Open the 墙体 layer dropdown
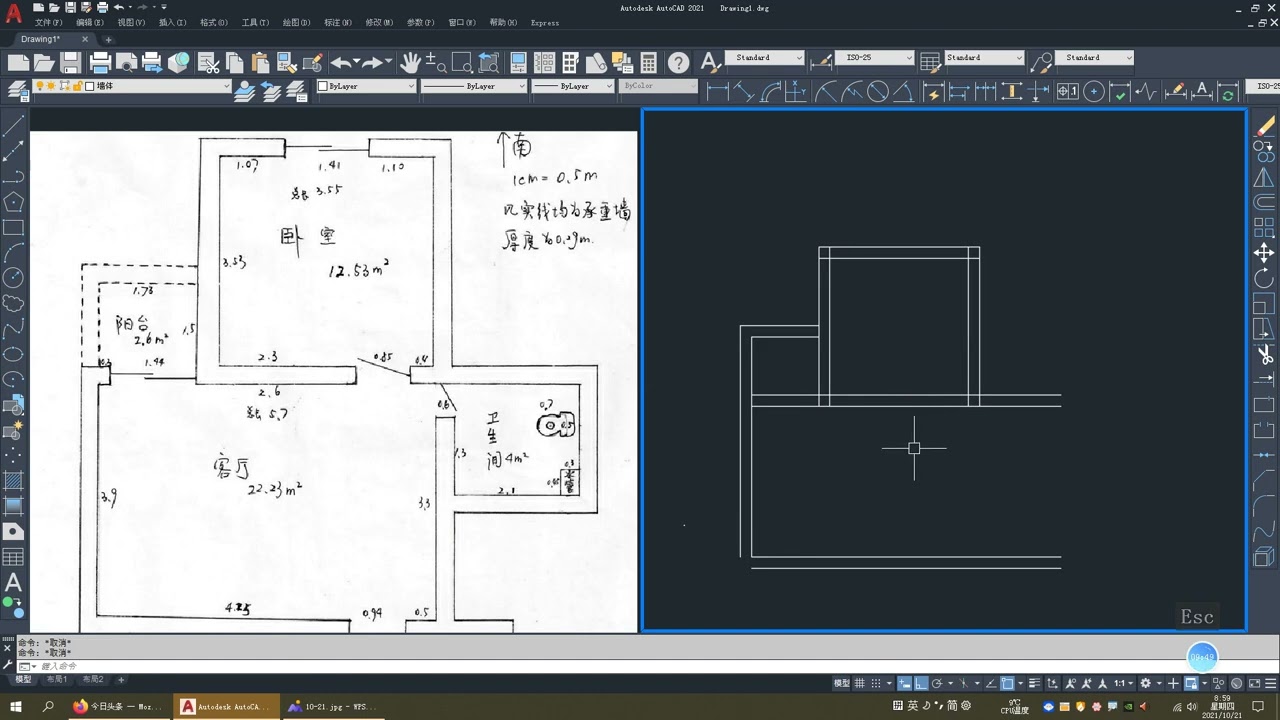1280x720 pixels. click(227, 86)
